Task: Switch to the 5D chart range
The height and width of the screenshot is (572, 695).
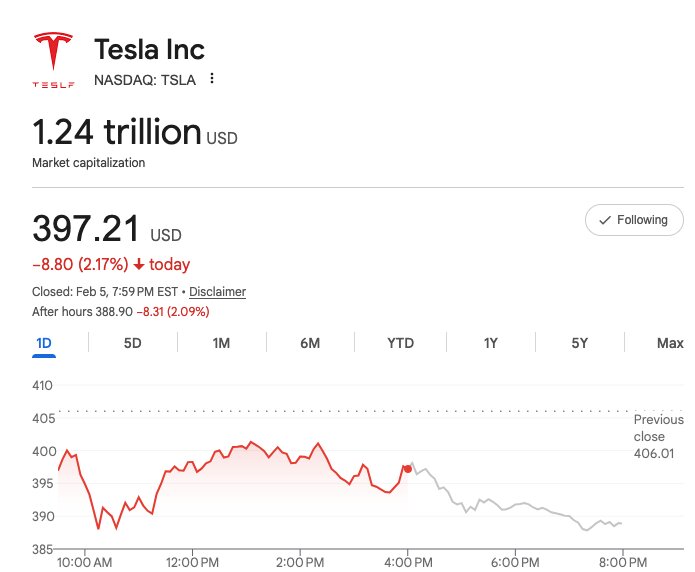Action: (132, 343)
